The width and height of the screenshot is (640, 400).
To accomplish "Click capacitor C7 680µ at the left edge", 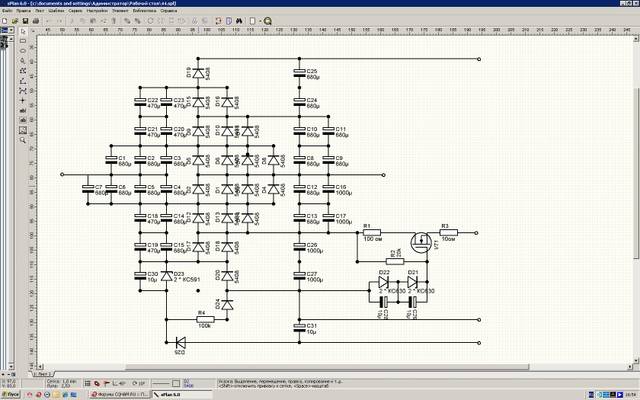I will [87, 189].
